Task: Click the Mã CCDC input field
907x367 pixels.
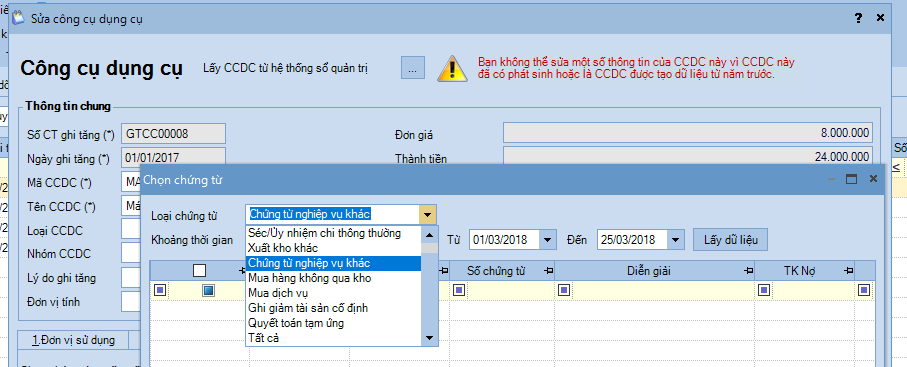Action: click(x=131, y=183)
